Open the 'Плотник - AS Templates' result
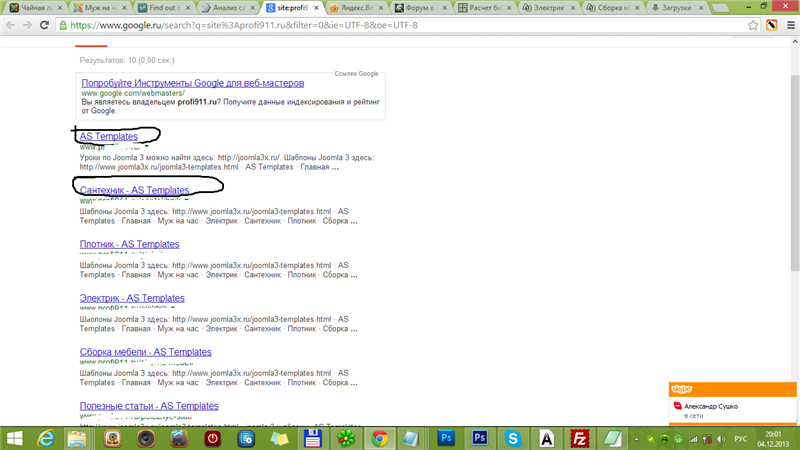Viewport: 800px width, 450px height. [x=130, y=244]
